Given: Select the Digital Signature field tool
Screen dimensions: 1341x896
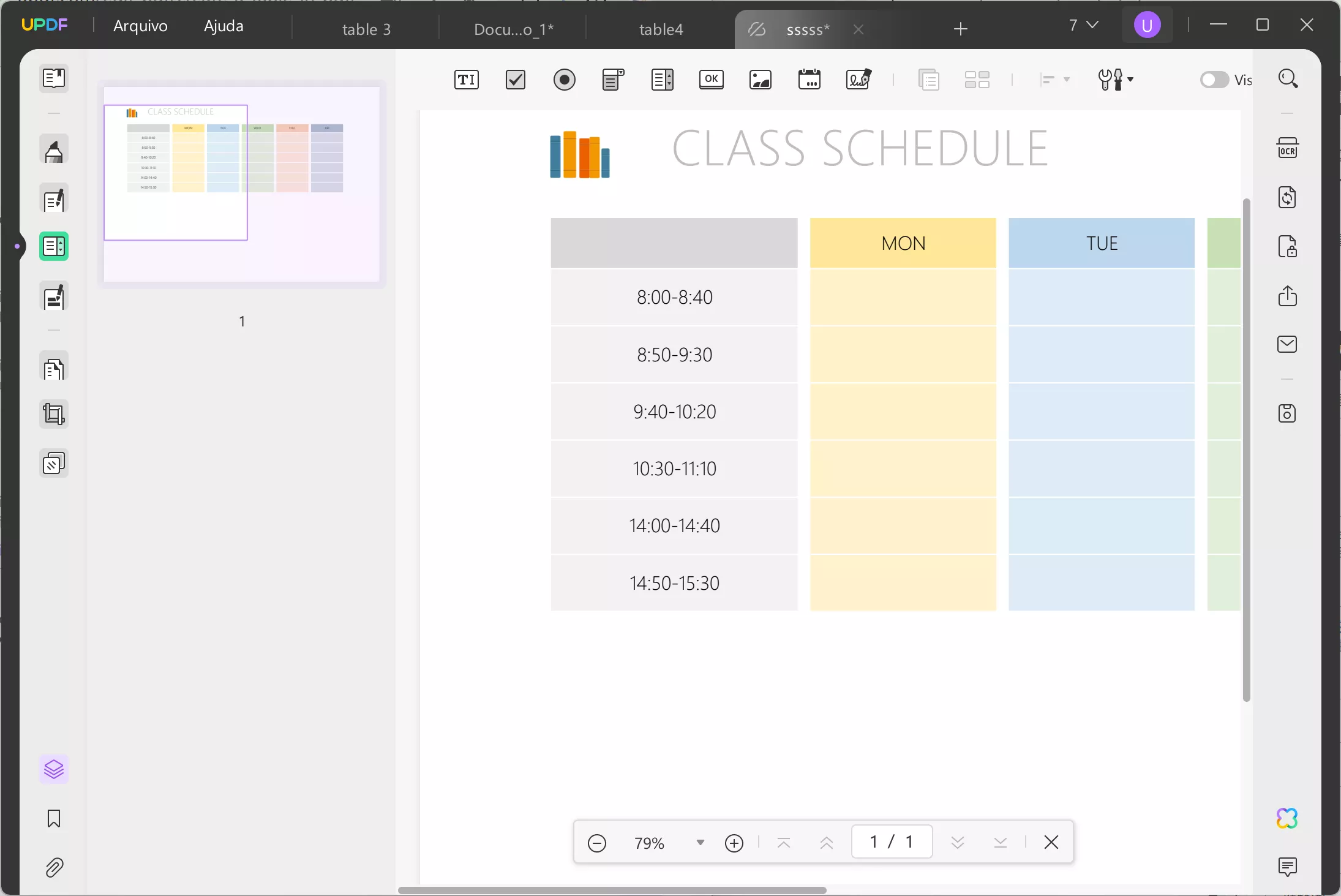Looking at the screenshot, I should click(858, 80).
